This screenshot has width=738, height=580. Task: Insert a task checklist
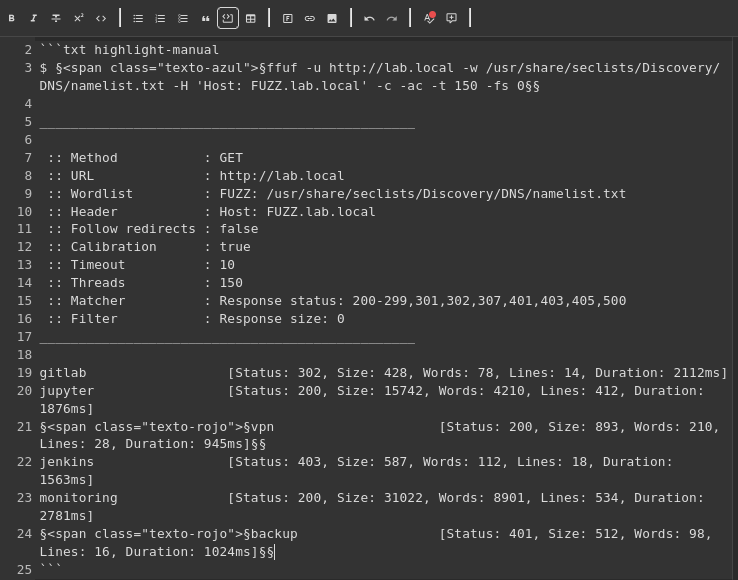point(183,18)
